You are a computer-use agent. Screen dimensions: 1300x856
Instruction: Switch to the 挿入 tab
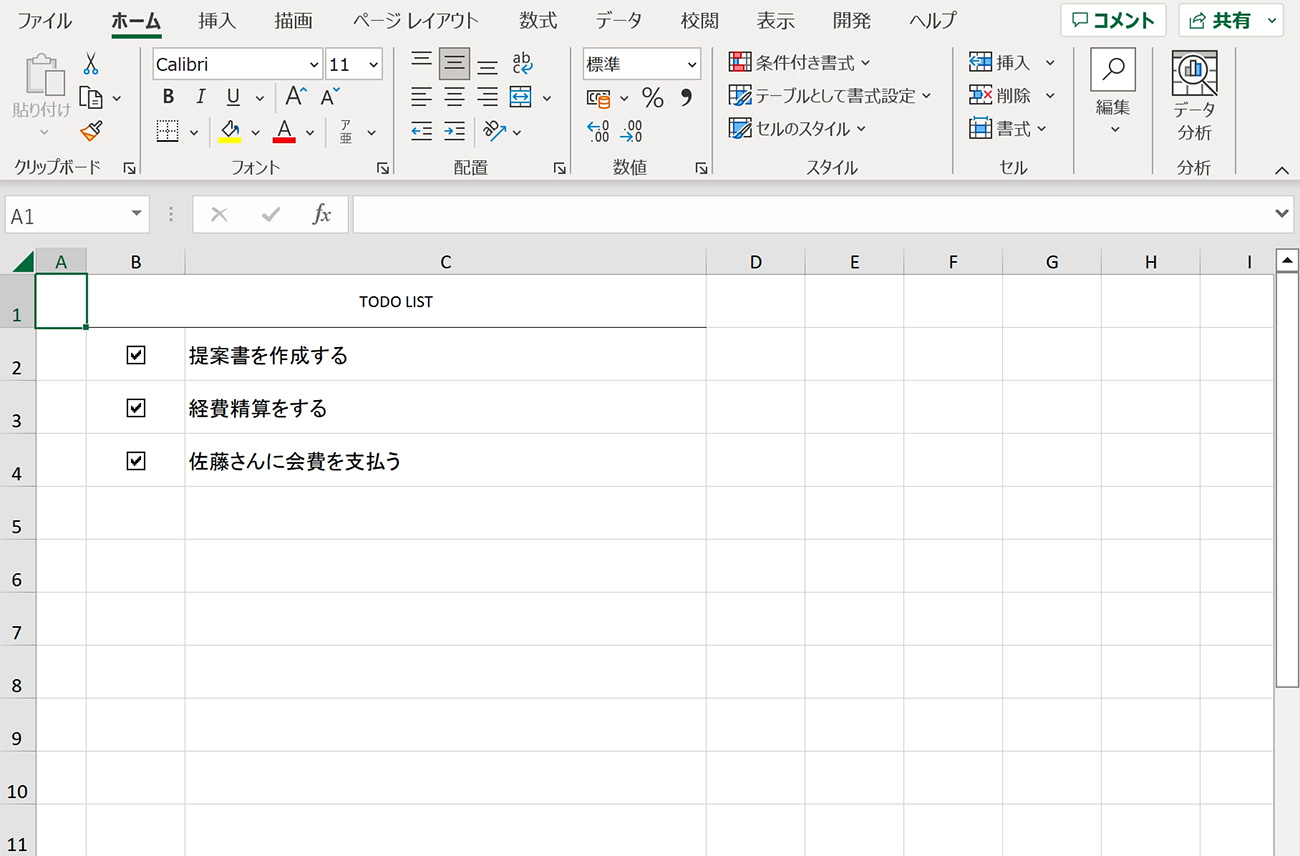(x=217, y=20)
